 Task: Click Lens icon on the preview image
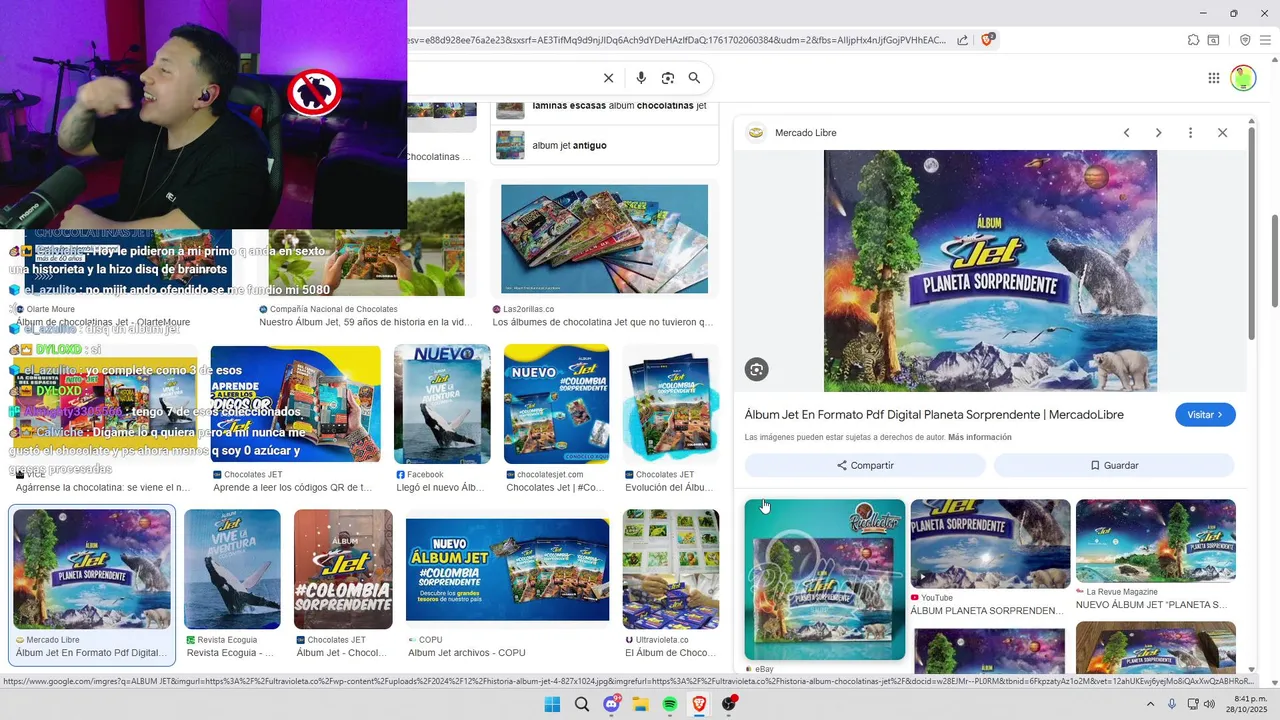756,370
